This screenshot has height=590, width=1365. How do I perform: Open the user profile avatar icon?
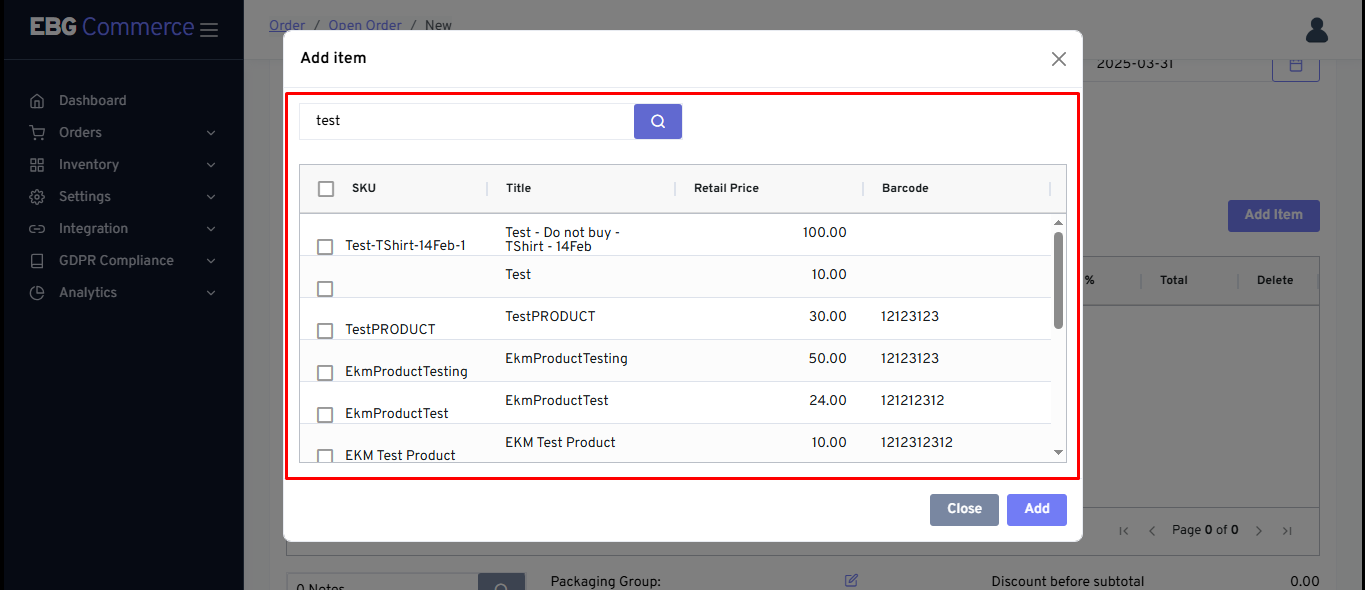point(1316,30)
